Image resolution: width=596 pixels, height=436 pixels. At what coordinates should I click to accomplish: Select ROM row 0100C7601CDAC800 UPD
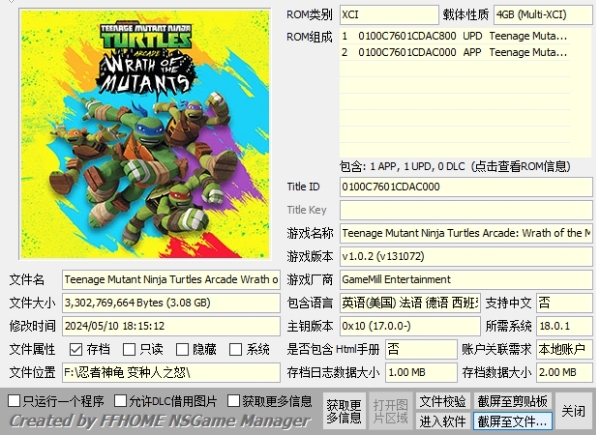[455, 36]
